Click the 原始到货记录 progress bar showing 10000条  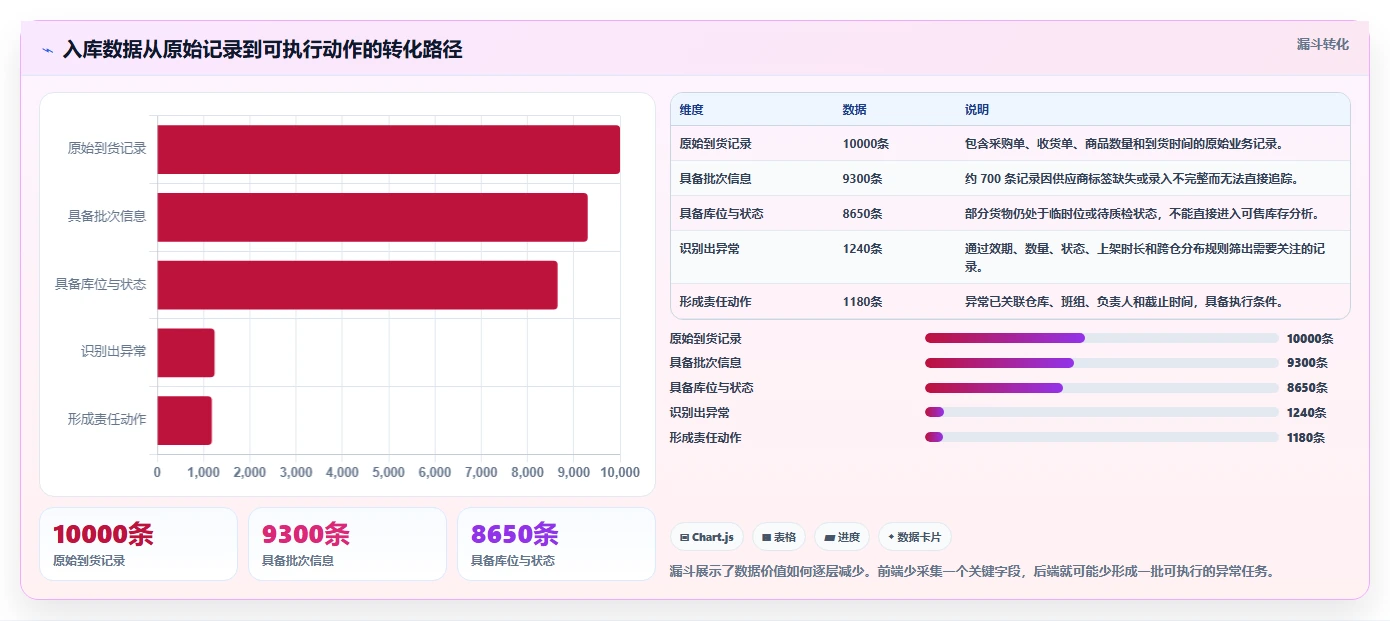(1101, 338)
